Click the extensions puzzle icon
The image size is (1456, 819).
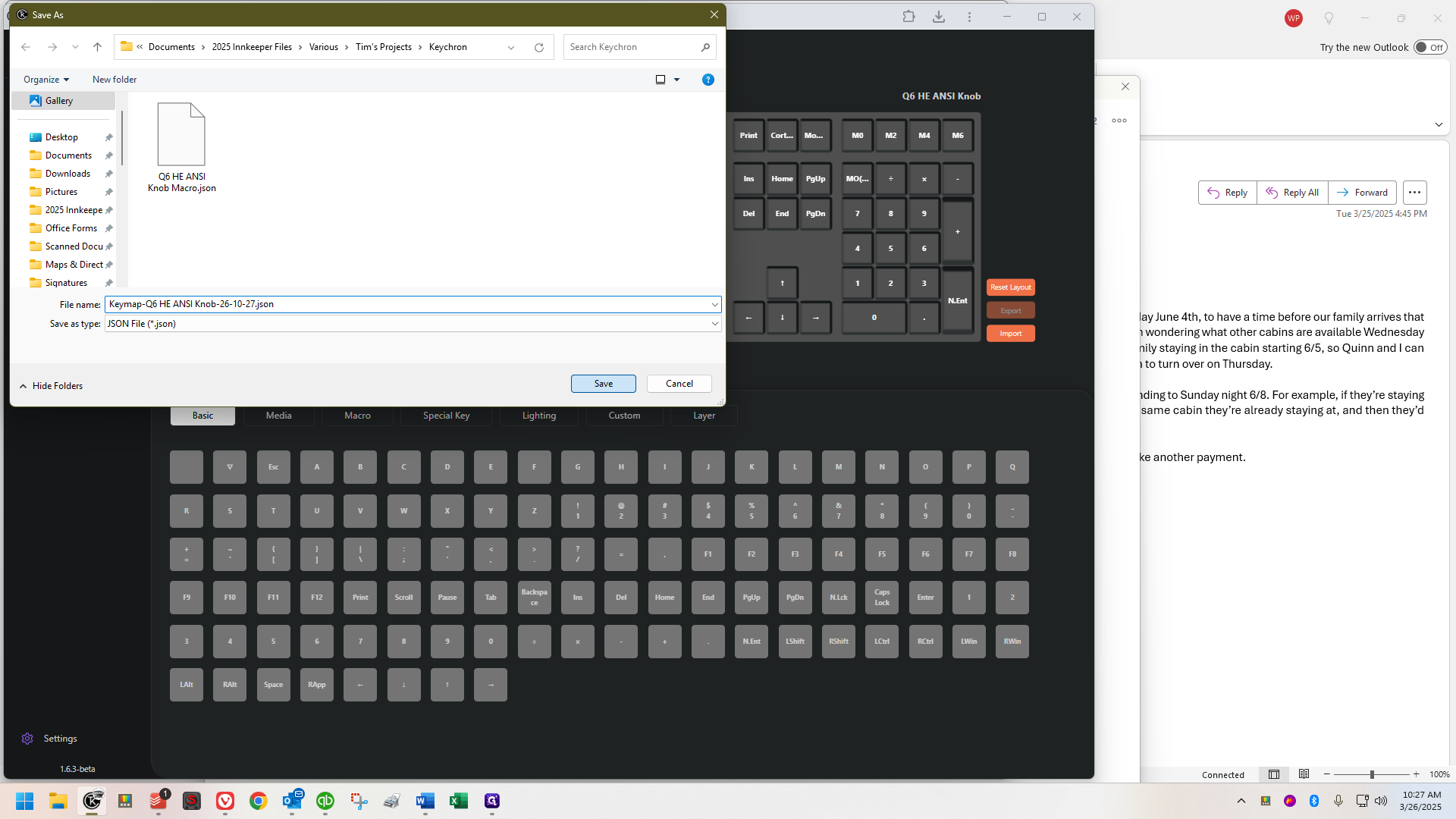pos(908,17)
